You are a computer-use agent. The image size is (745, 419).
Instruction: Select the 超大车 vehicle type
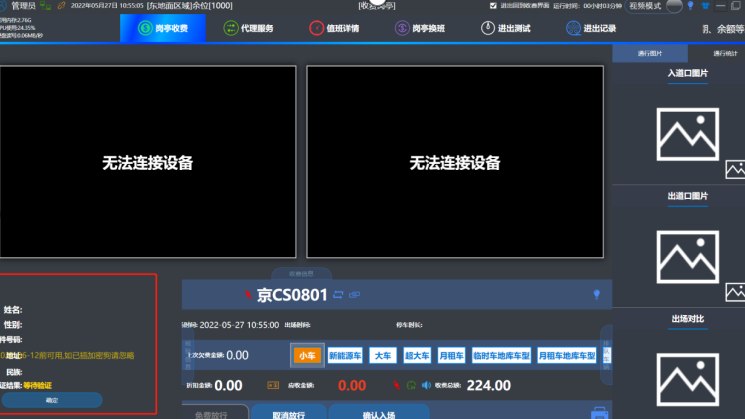click(417, 355)
